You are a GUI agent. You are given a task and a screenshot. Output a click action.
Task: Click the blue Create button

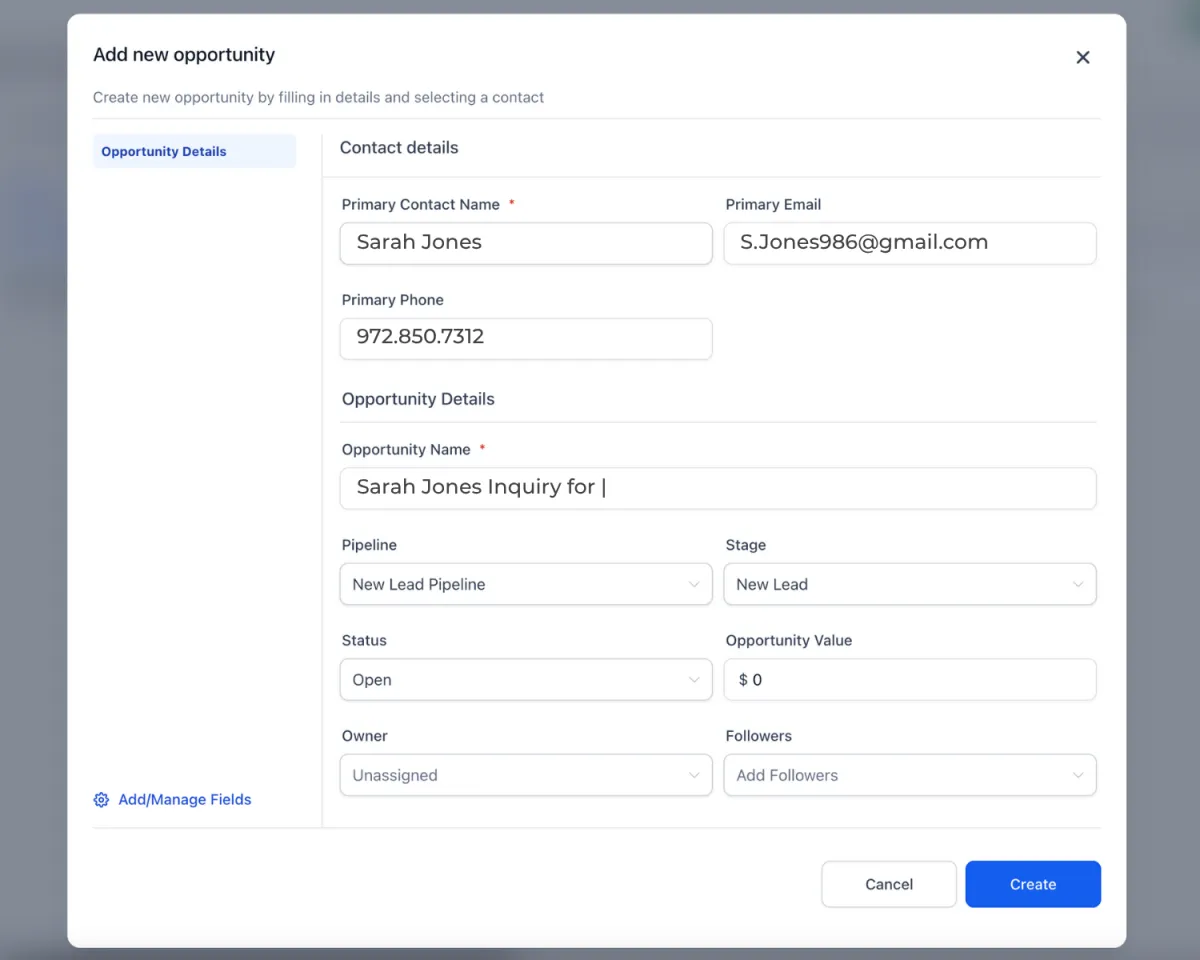1032,884
